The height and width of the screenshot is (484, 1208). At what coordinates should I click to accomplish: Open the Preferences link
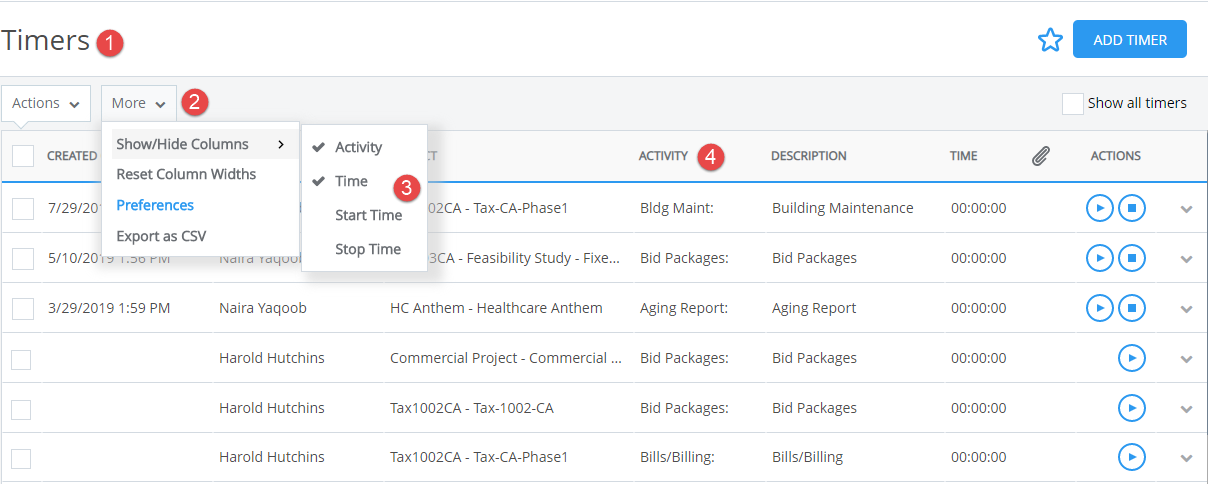[x=155, y=205]
